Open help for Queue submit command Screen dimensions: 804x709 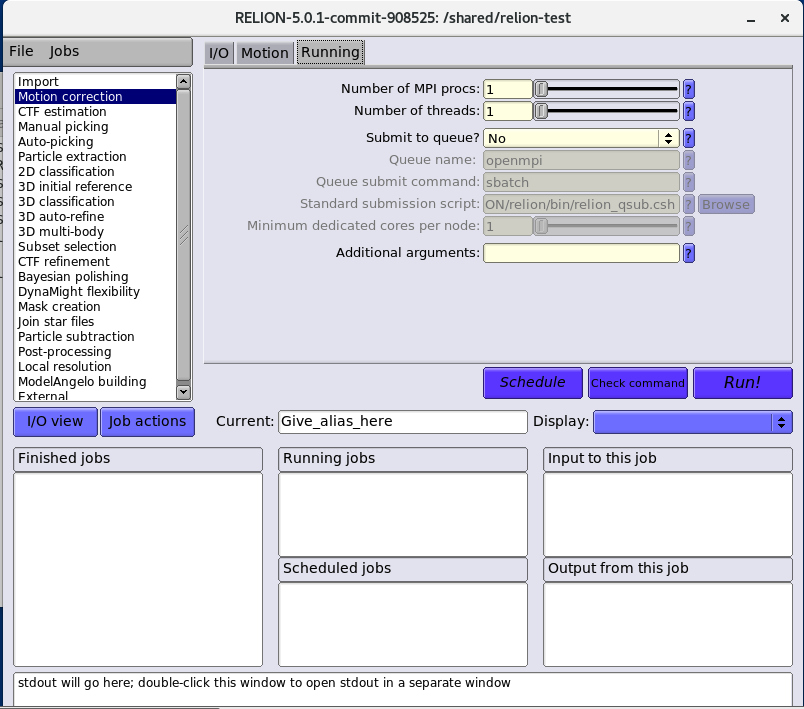(688, 182)
